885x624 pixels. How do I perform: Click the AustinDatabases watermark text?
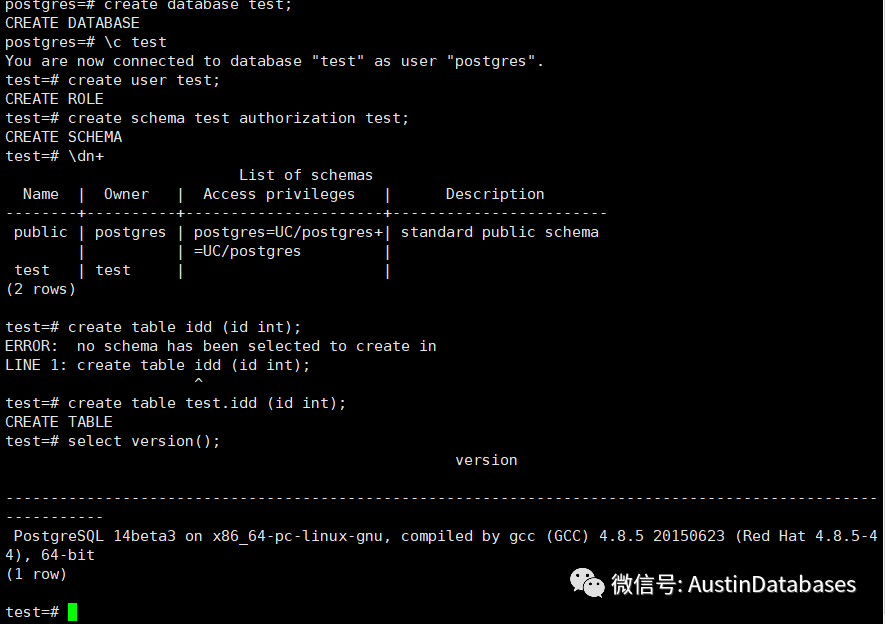[772, 584]
